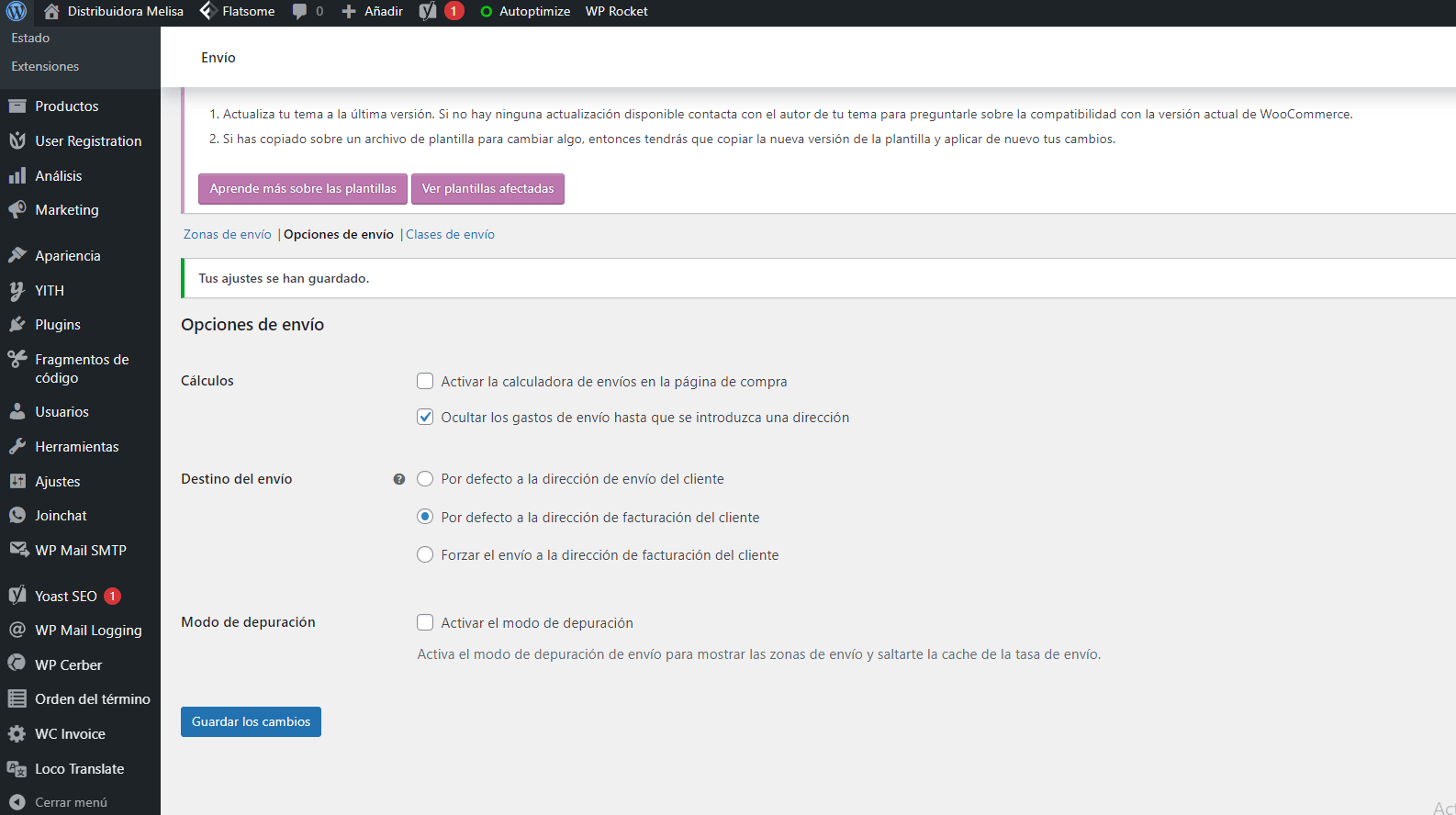
Task: Enable Activar el modo de depuración checkbox
Action: (425, 622)
